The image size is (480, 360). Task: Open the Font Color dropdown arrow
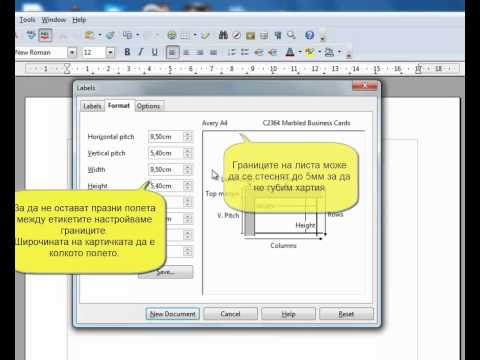(x=300, y=52)
